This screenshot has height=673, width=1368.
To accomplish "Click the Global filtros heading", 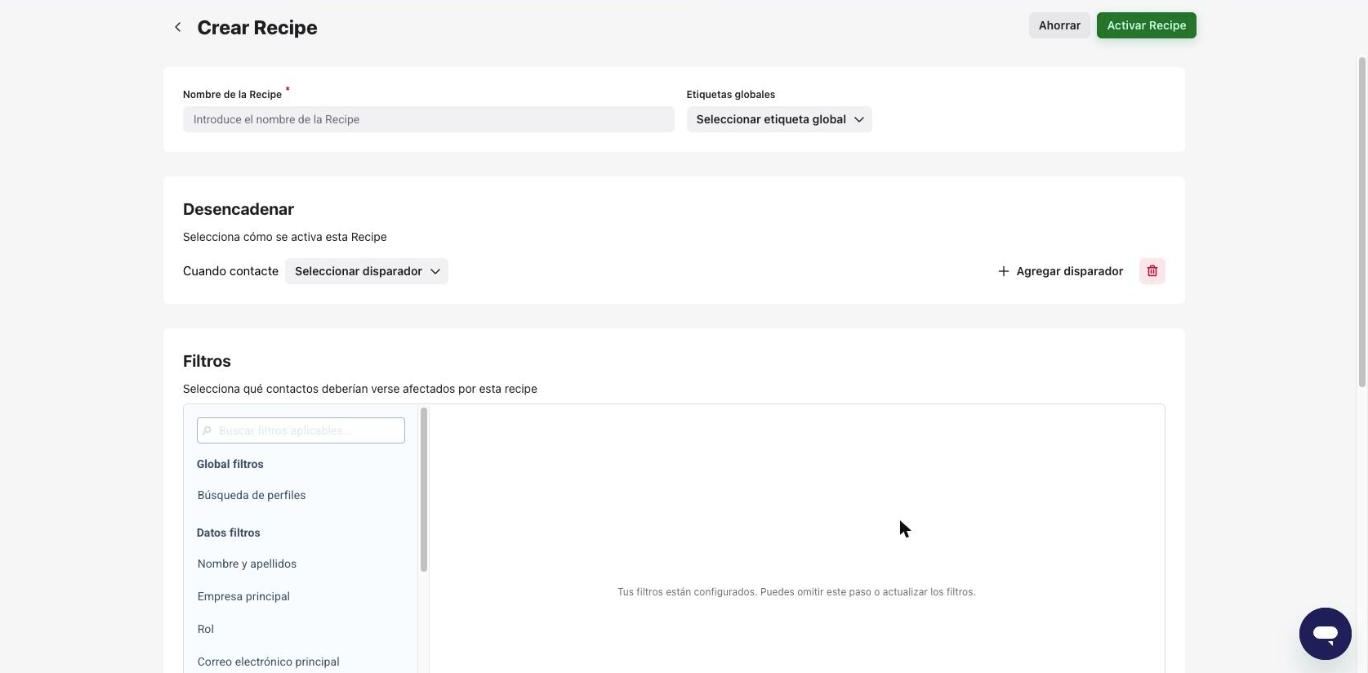I will pyautogui.click(x=230, y=464).
